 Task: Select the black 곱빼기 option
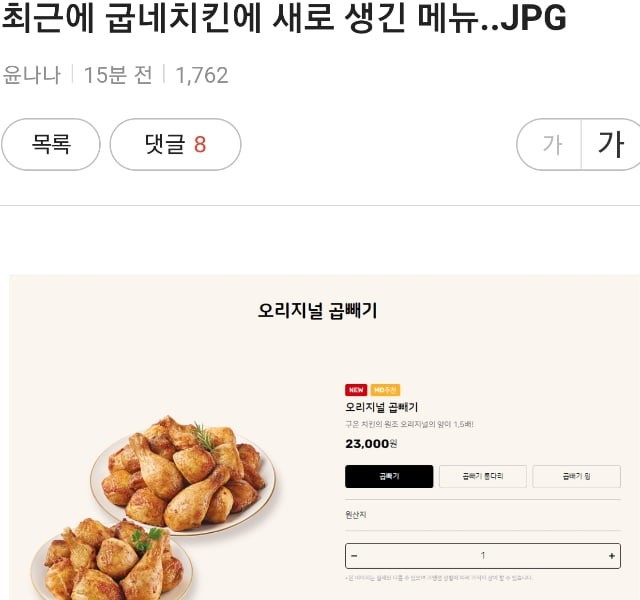(389, 476)
